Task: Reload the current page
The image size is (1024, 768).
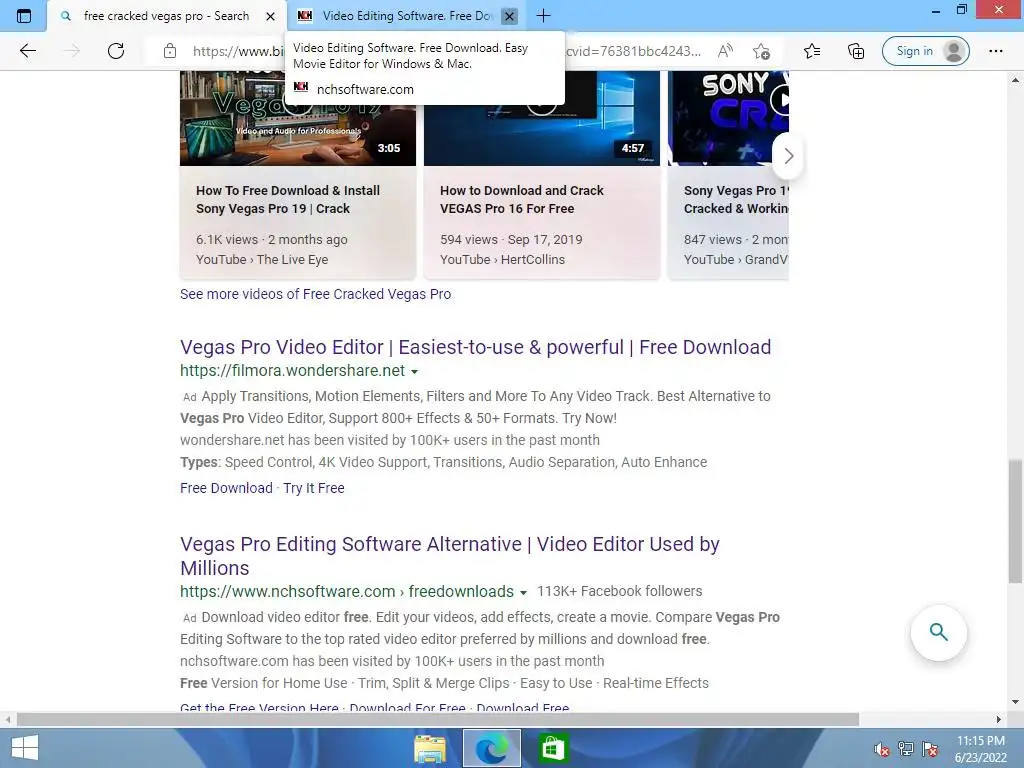Action: tap(116, 51)
